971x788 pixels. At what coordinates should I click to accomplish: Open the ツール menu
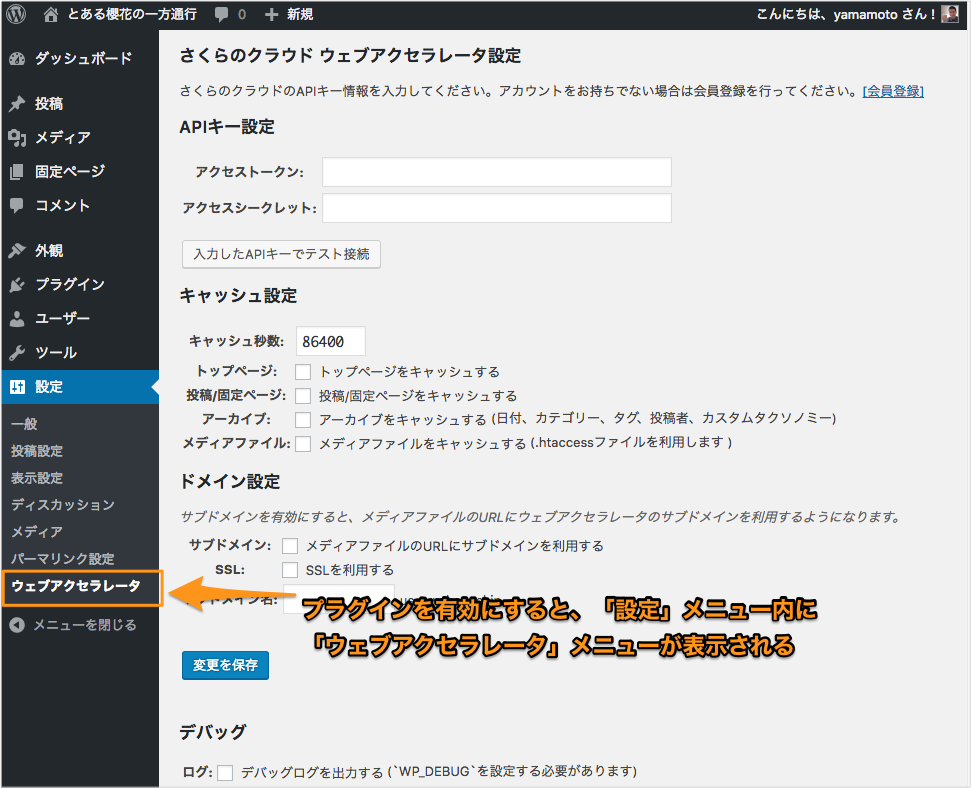pyautogui.click(x=80, y=353)
